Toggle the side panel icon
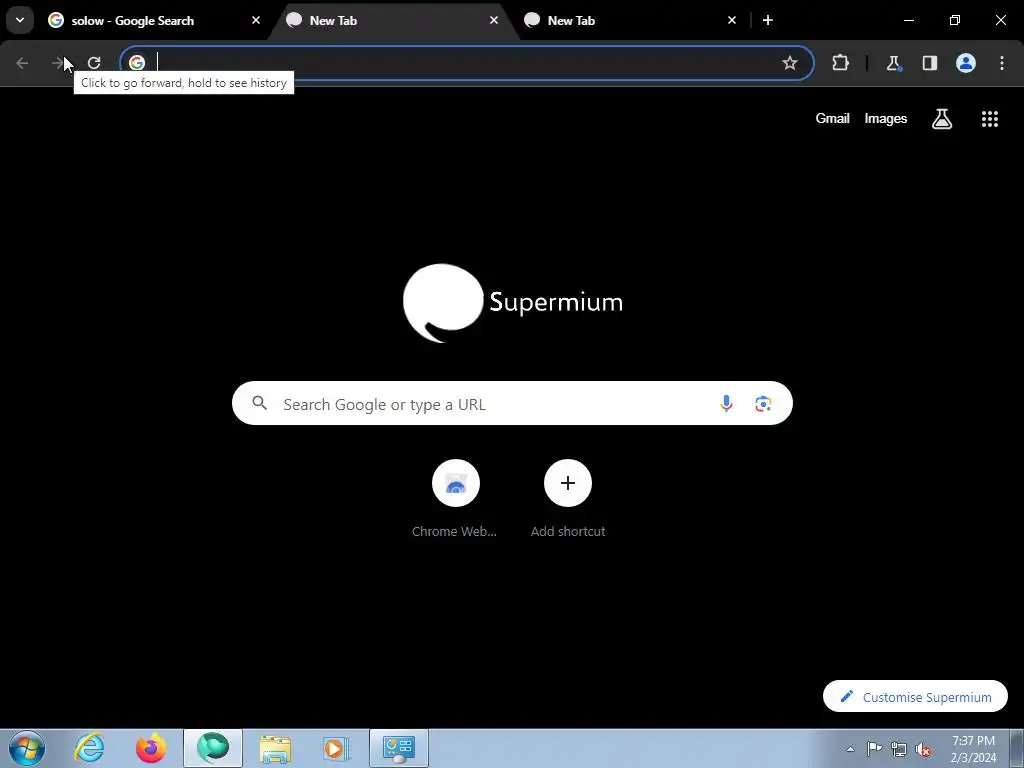This screenshot has height=768, width=1024. (929, 63)
